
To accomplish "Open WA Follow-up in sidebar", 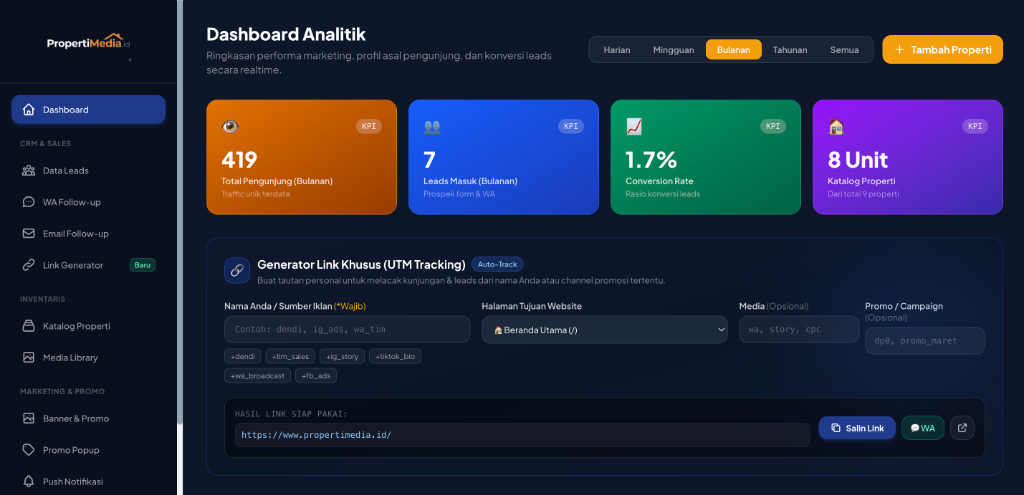I will [x=88, y=202].
